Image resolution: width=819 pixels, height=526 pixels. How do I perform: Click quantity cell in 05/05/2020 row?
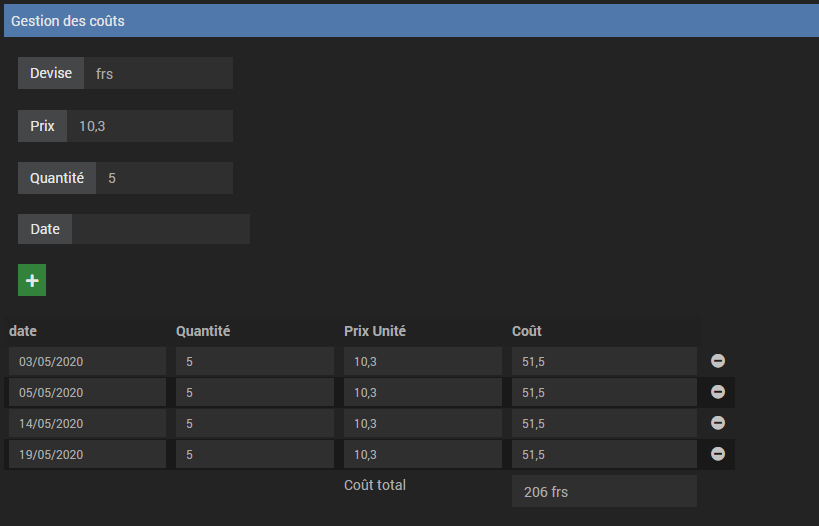(x=255, y=392)
